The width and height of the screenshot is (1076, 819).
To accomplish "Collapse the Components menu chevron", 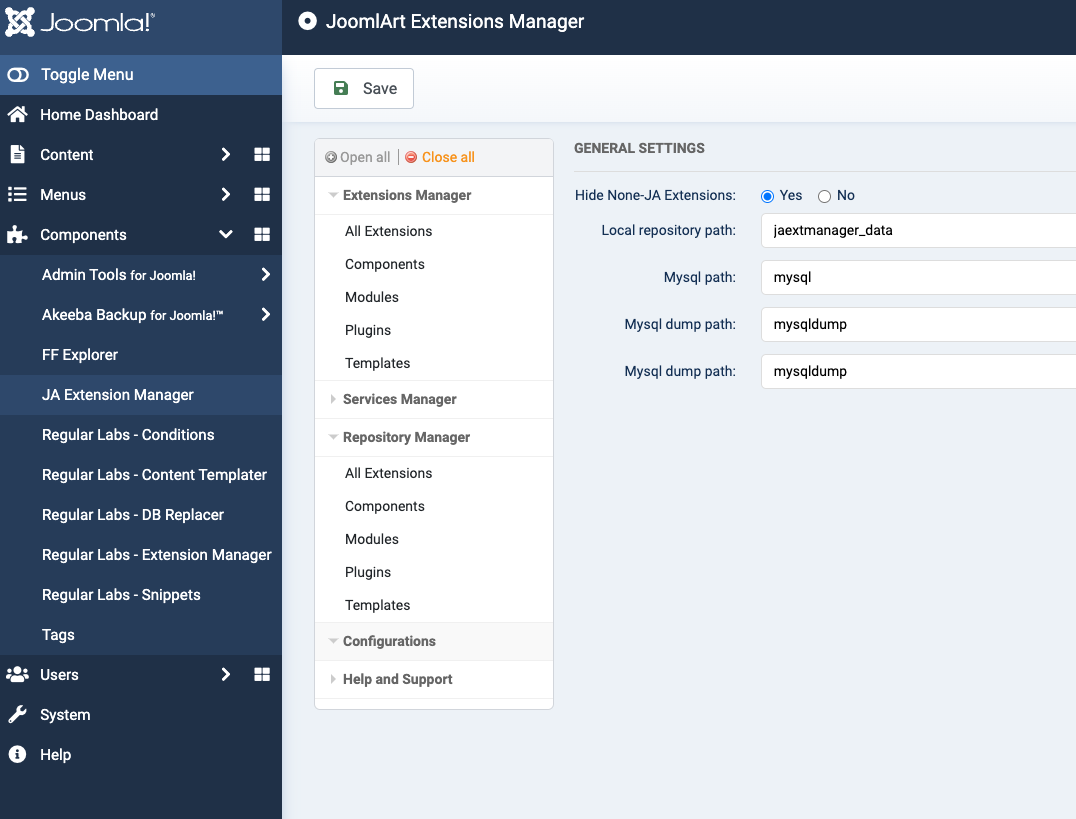I will pyautogui.click(x=226, y=234).
